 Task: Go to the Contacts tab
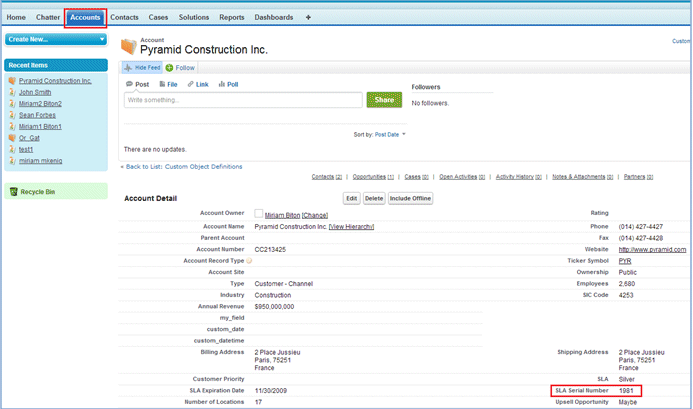[124, 17]
